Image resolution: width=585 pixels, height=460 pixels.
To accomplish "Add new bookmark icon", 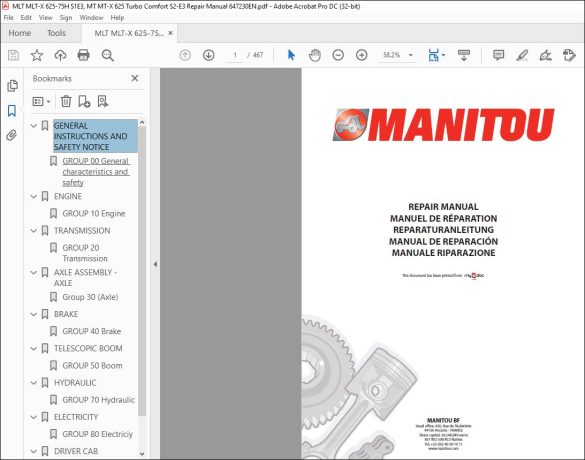I will click(84, 101).
